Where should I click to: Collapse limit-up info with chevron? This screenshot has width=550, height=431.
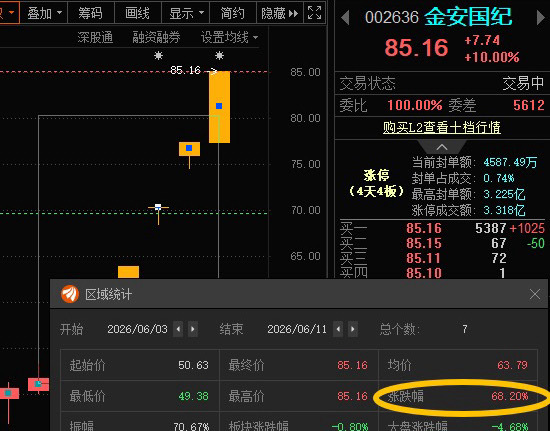click(x=442, y=147)
